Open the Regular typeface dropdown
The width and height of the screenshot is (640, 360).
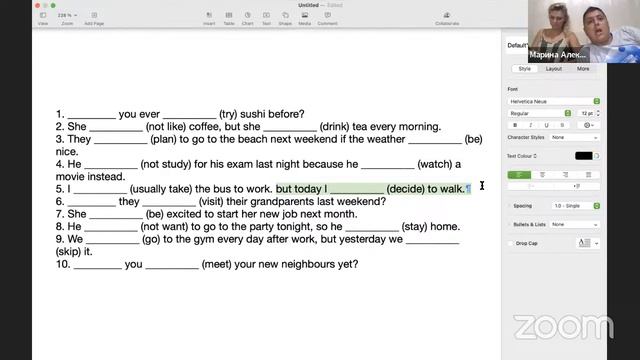click(539, 113)
